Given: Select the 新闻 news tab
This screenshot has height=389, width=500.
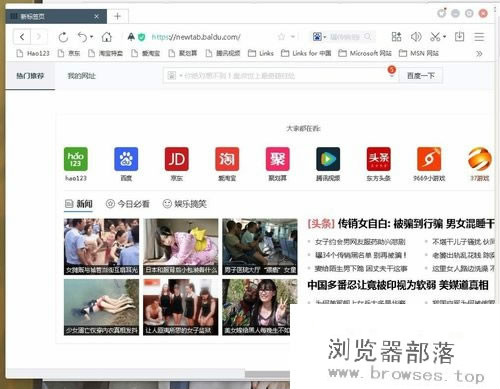Looking at the screenshot, I should click(79, 204).
